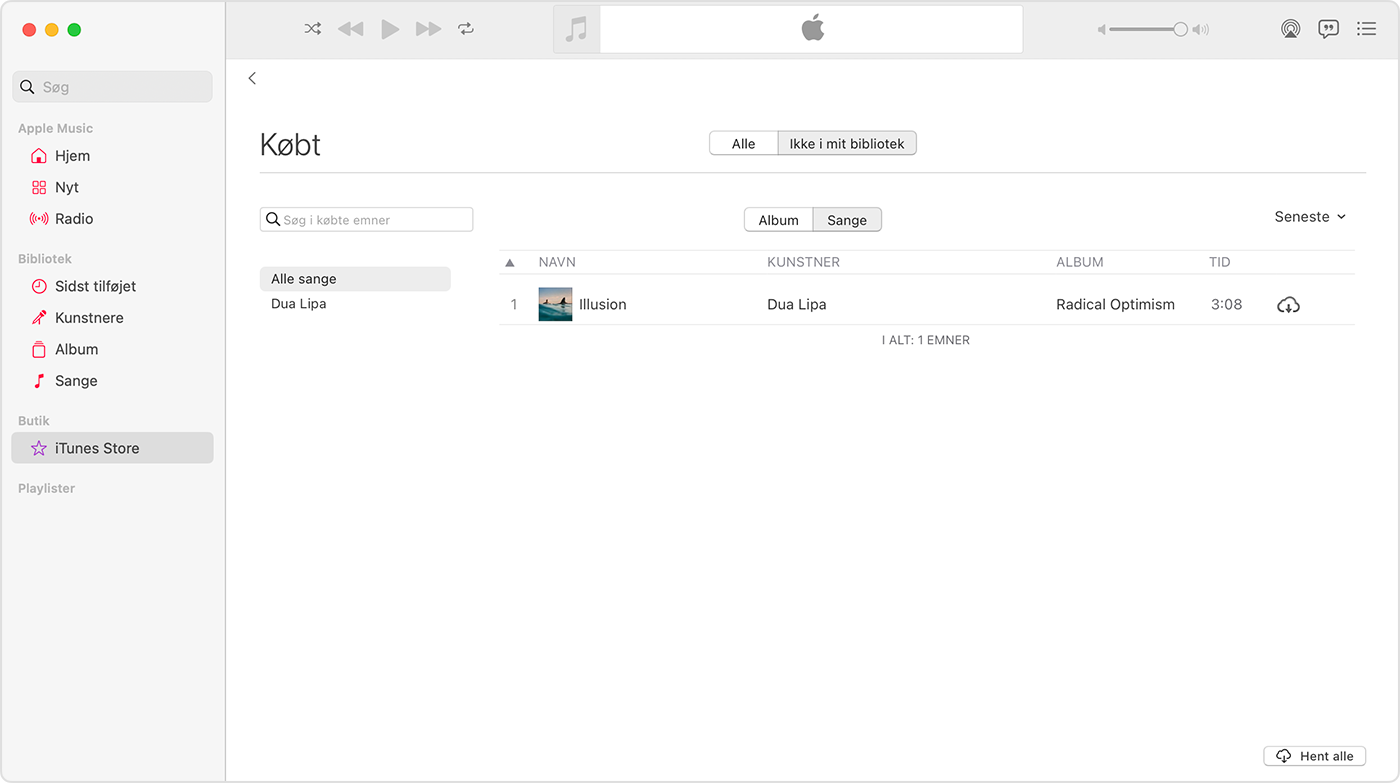Click the low volume speaker icon
Screen dimensions: 1400x784
click(x=1102, y=30)
